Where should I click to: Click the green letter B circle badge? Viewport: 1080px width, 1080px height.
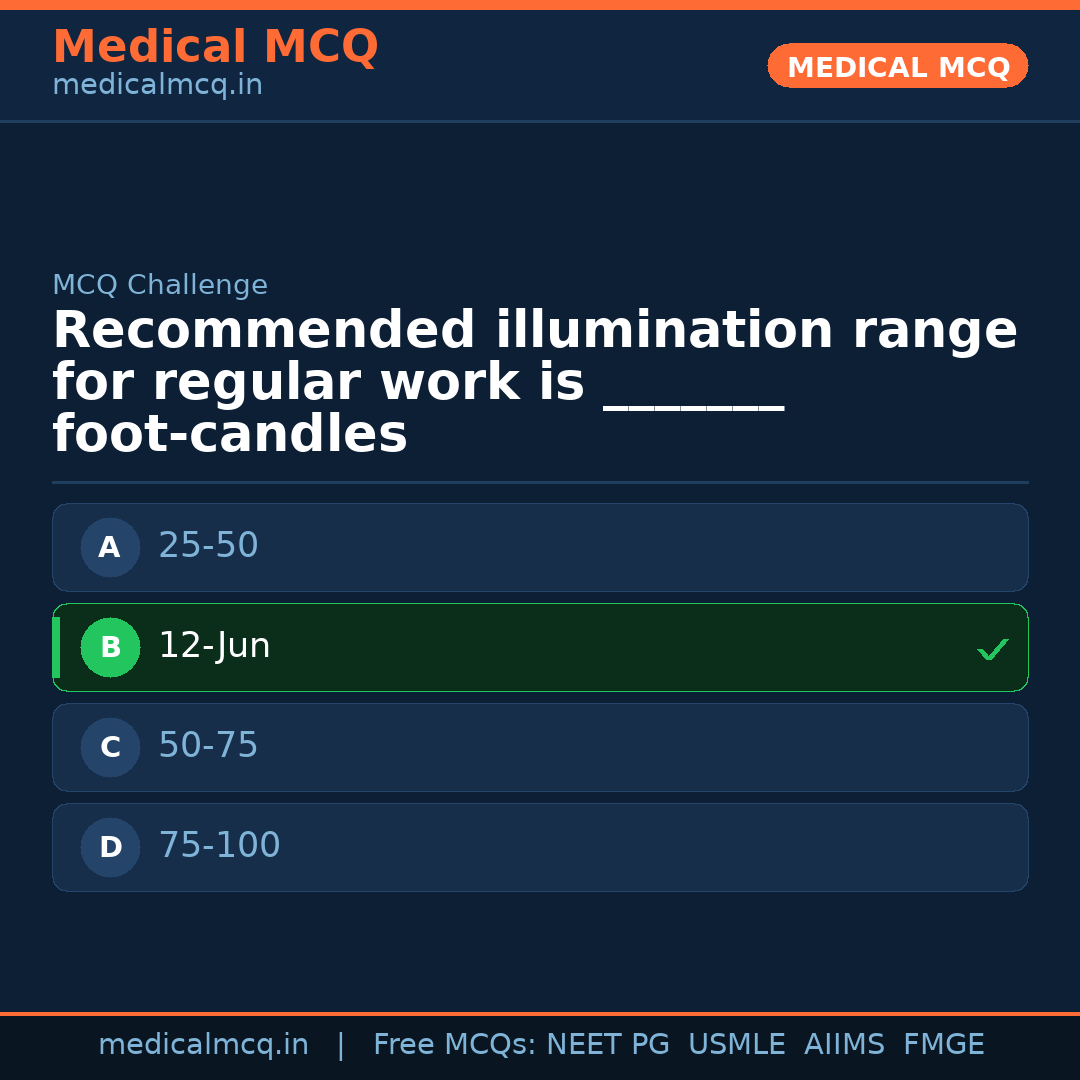tap(110, 647)
